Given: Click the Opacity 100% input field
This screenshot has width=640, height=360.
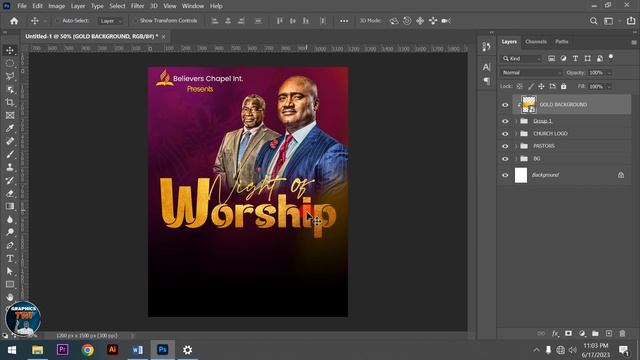Looking at the screenshot, I should [596, 73].
